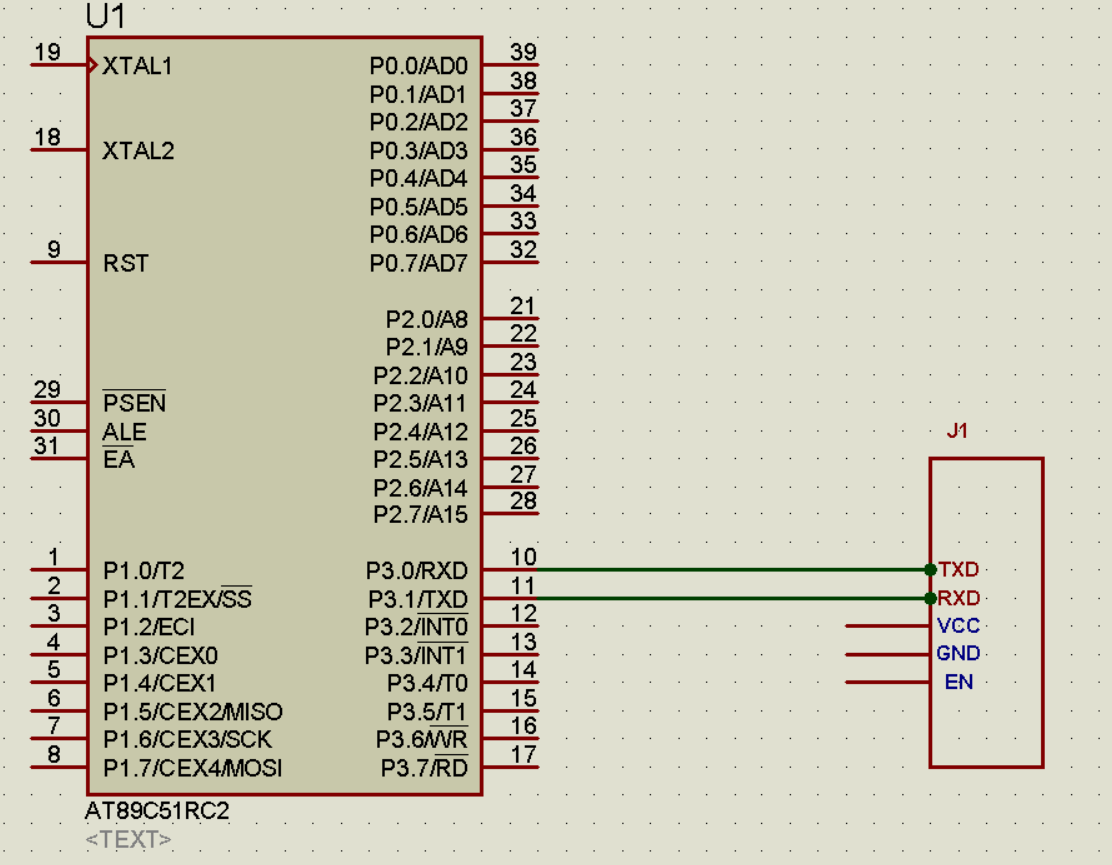Select the J1 connector reference label
The image size is (1112, 865).
[957, 430]
